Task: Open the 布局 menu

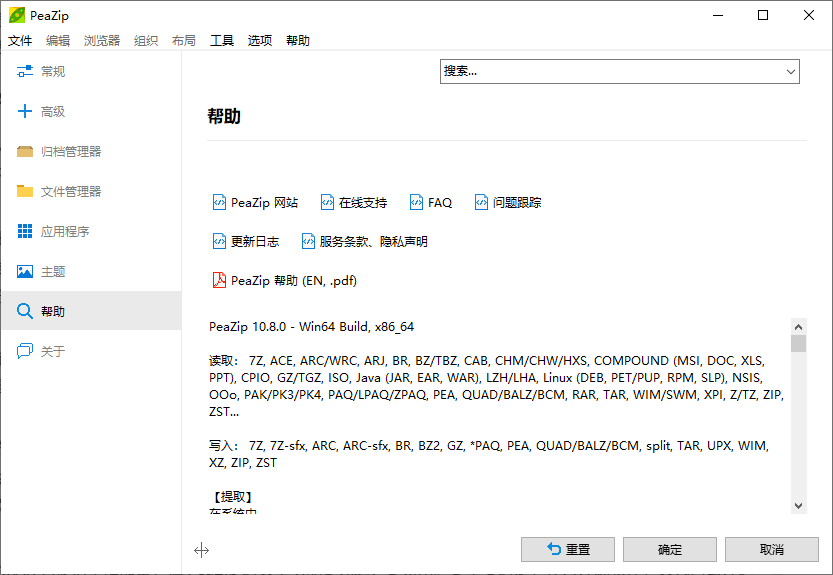Action: 184,40
